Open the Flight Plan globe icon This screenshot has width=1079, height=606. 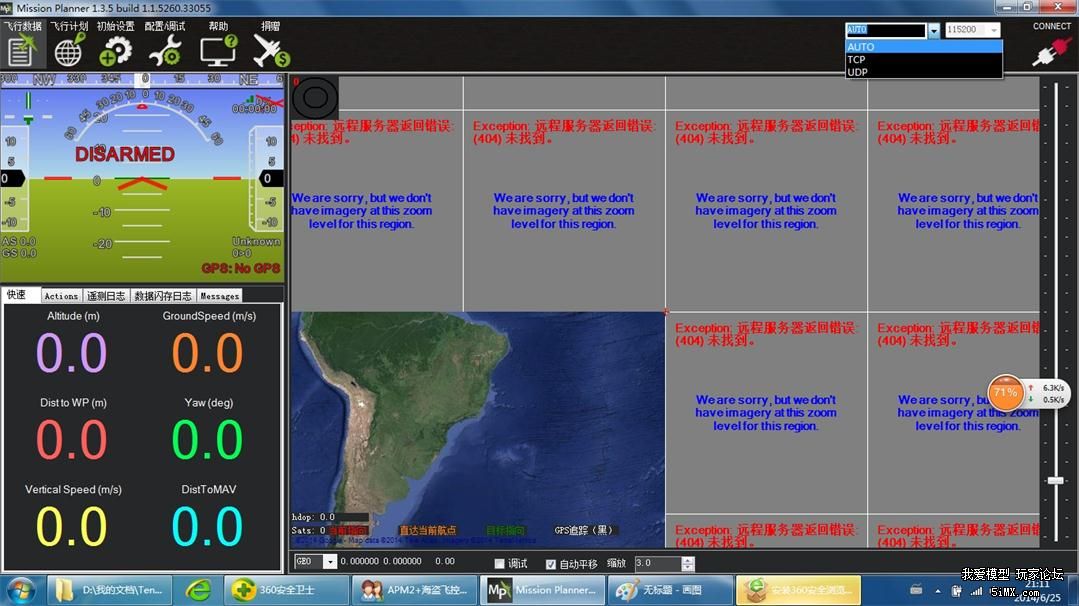(x=69, y=50)
